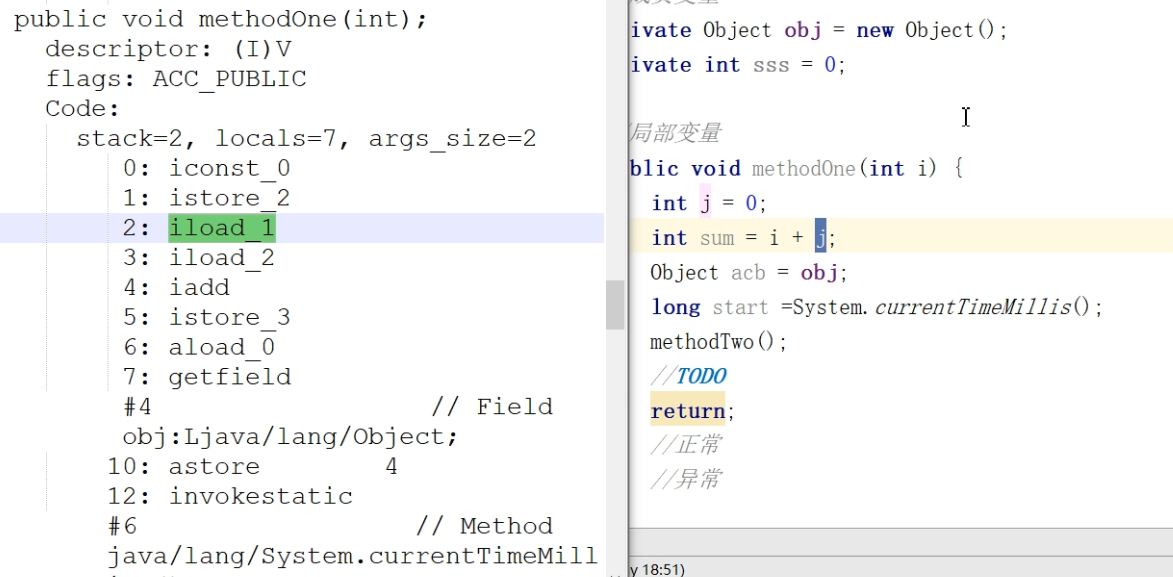Click the iload_2 bytecode instruction
Viewport: 1173px width, 577px height.
click(x=221, y=258)
